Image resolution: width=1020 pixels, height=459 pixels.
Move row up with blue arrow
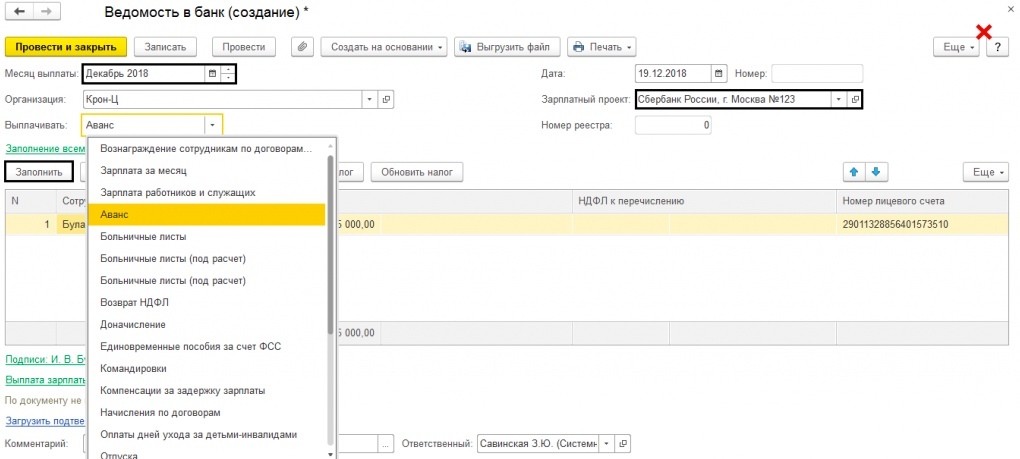coord(853,172)
